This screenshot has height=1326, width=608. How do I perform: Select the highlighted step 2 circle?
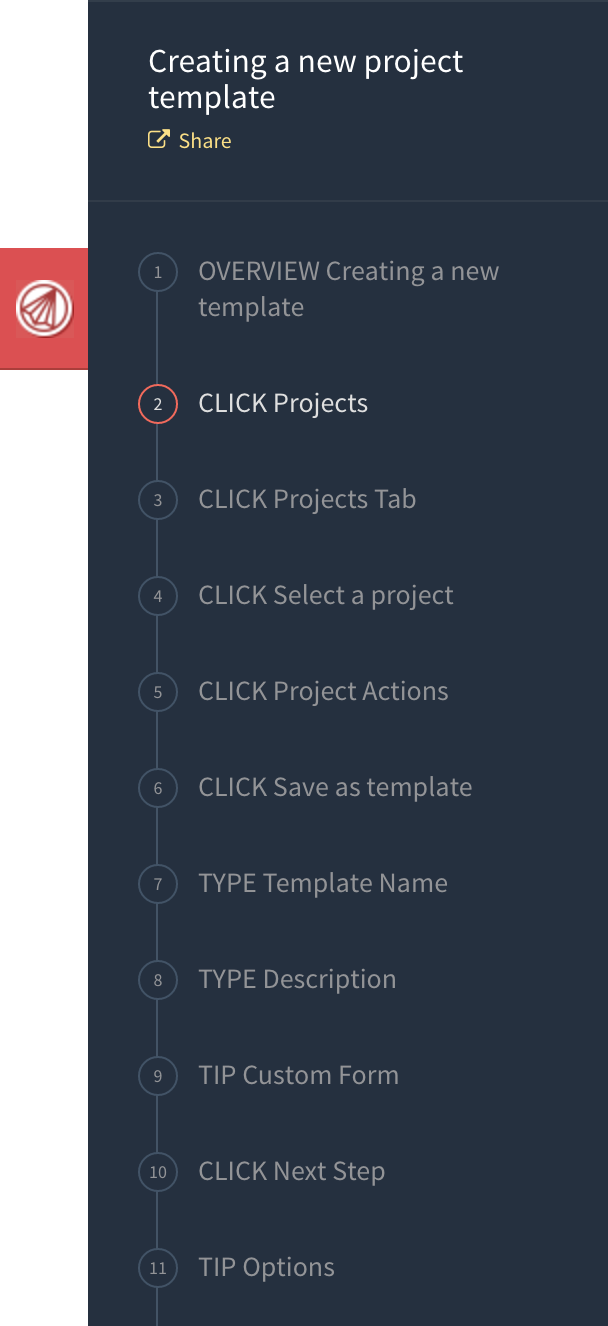click(x=158, y=404)
